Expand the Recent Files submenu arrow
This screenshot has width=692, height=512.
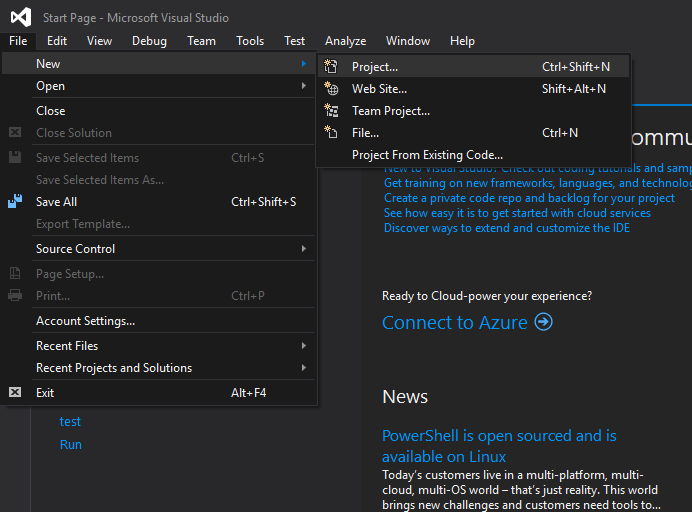point(304,346)
